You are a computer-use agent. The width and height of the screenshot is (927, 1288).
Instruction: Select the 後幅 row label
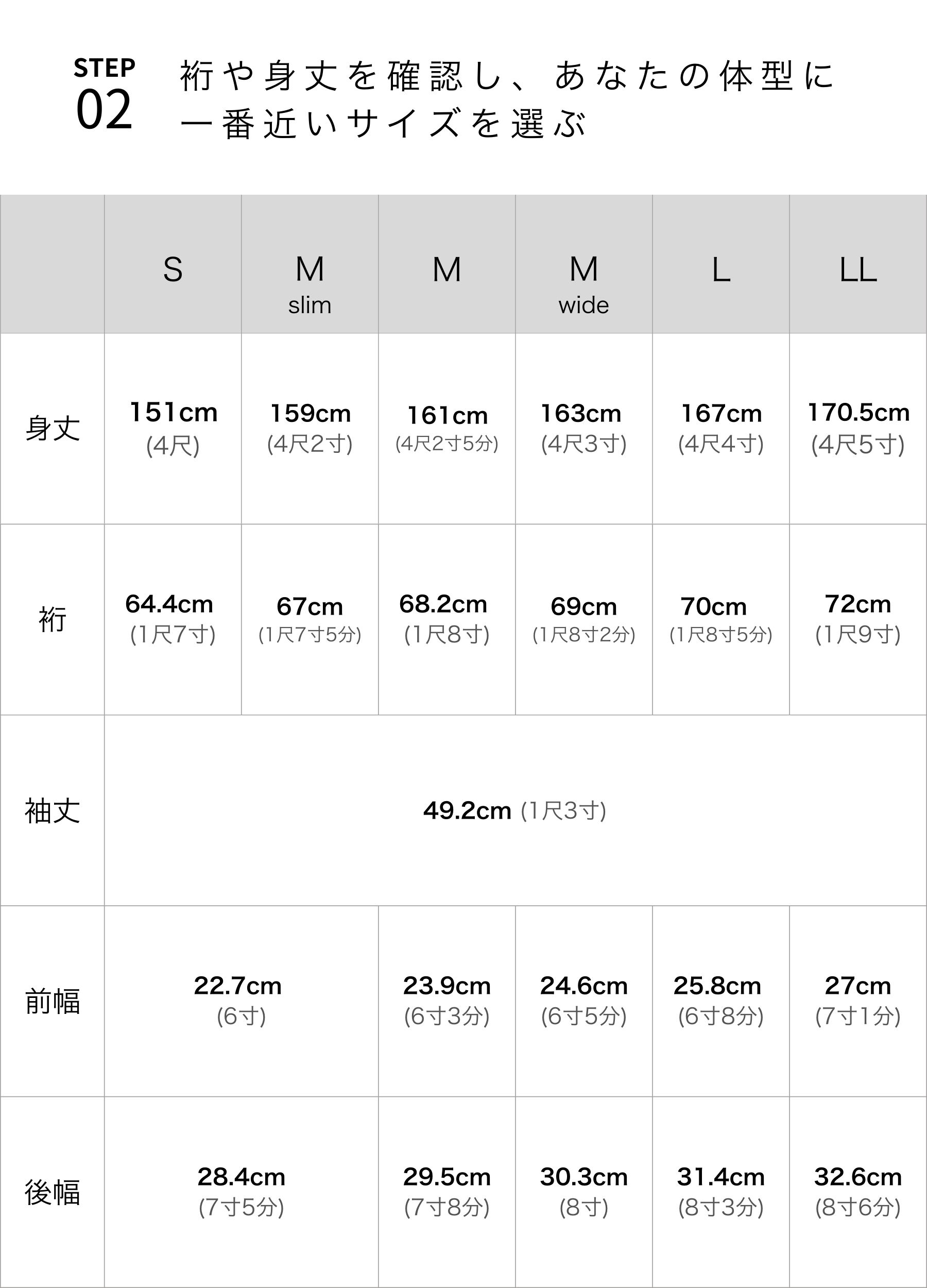(52, 1192)
